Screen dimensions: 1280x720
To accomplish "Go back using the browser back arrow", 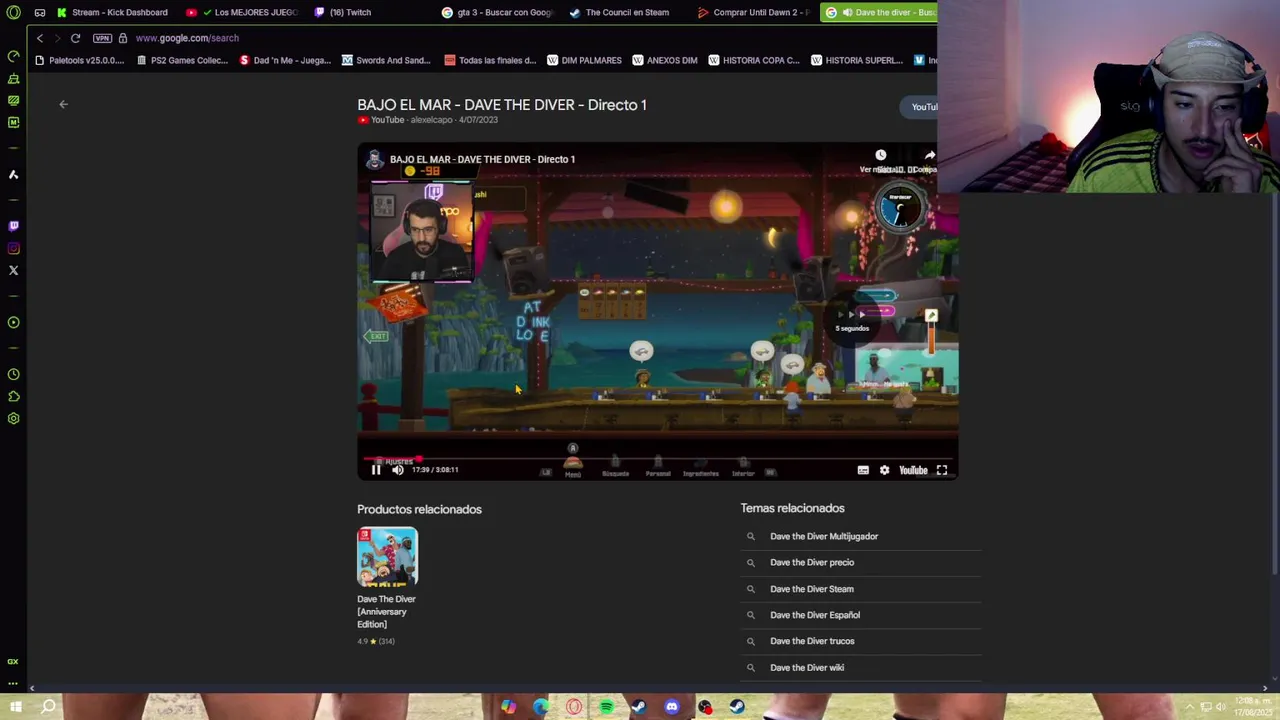I will pyautogui.click(x=39, y=38).
